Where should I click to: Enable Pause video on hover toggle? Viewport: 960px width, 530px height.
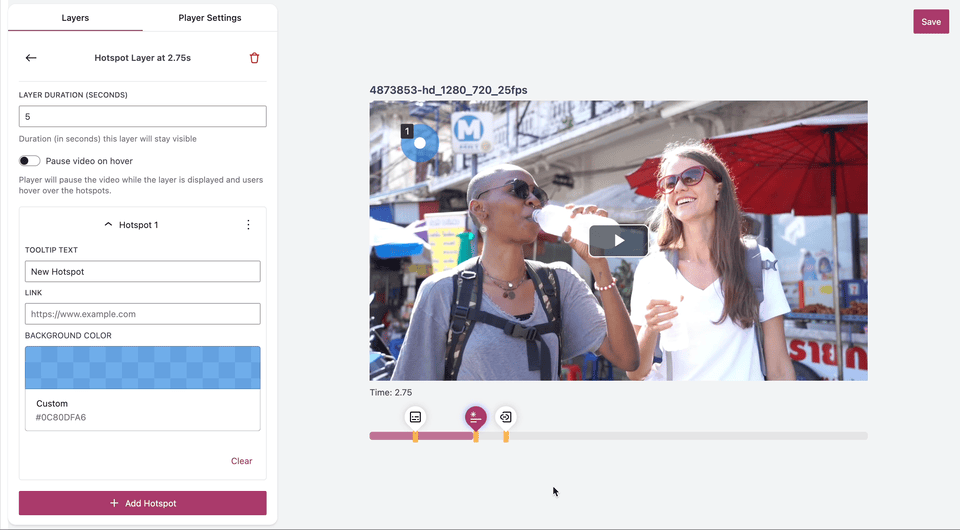pos(30,161)
